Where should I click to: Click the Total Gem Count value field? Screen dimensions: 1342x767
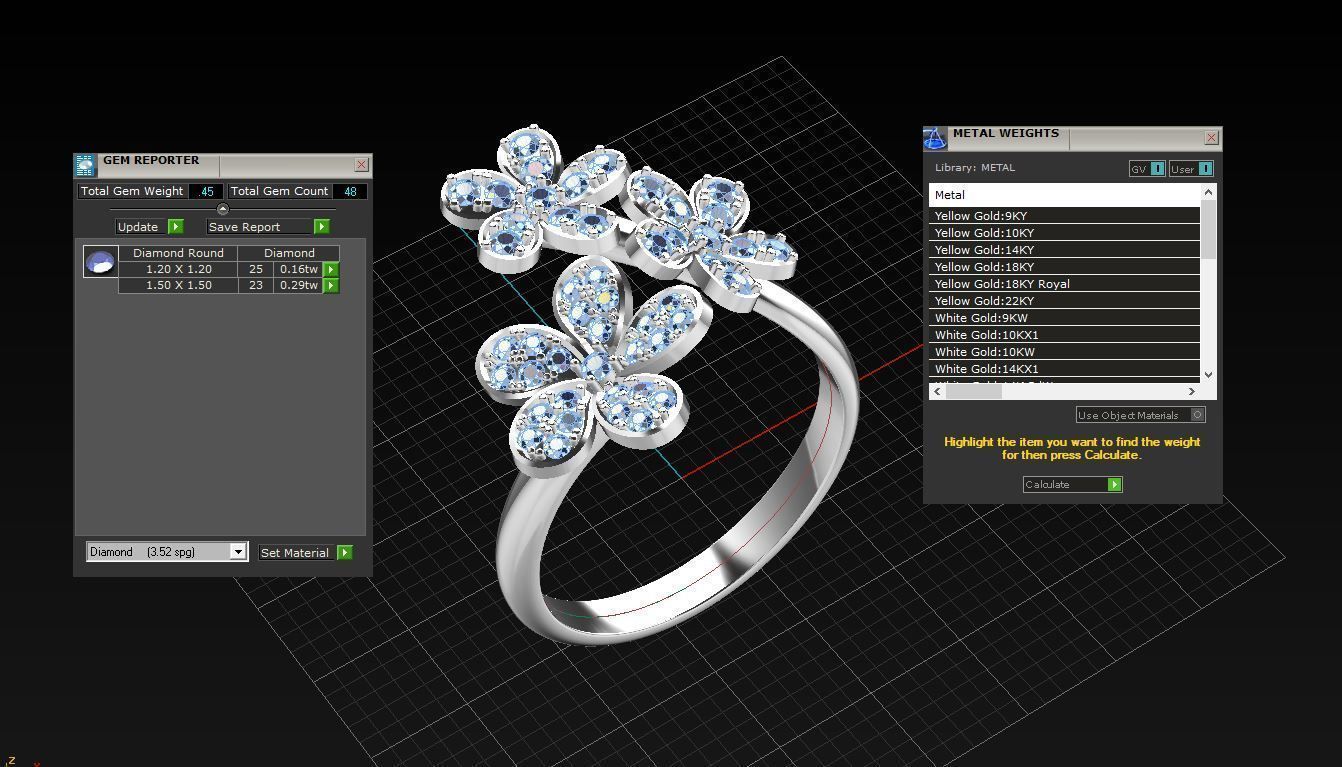point(350,191)
